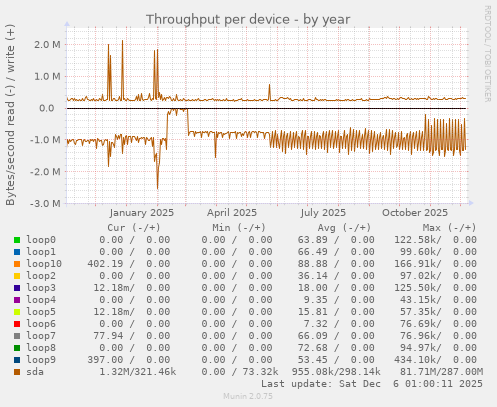Select the loop8 legend label

pos(41,348)
